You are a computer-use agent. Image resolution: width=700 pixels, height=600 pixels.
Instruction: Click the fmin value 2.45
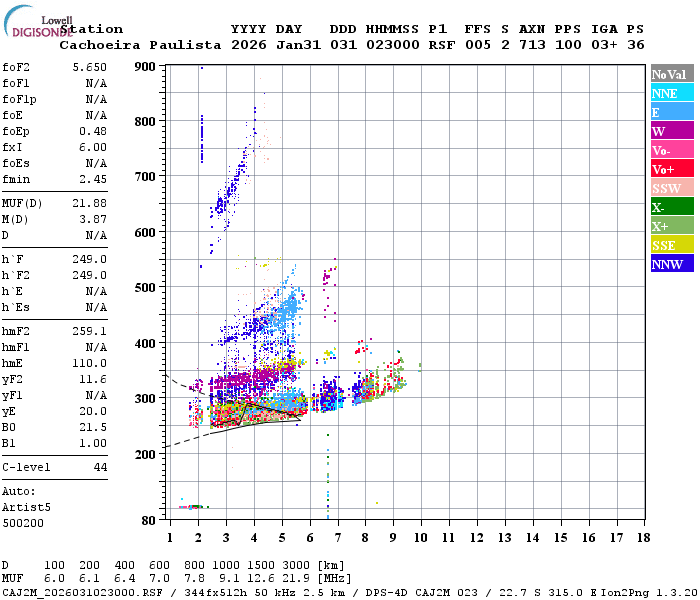point(93,179)
